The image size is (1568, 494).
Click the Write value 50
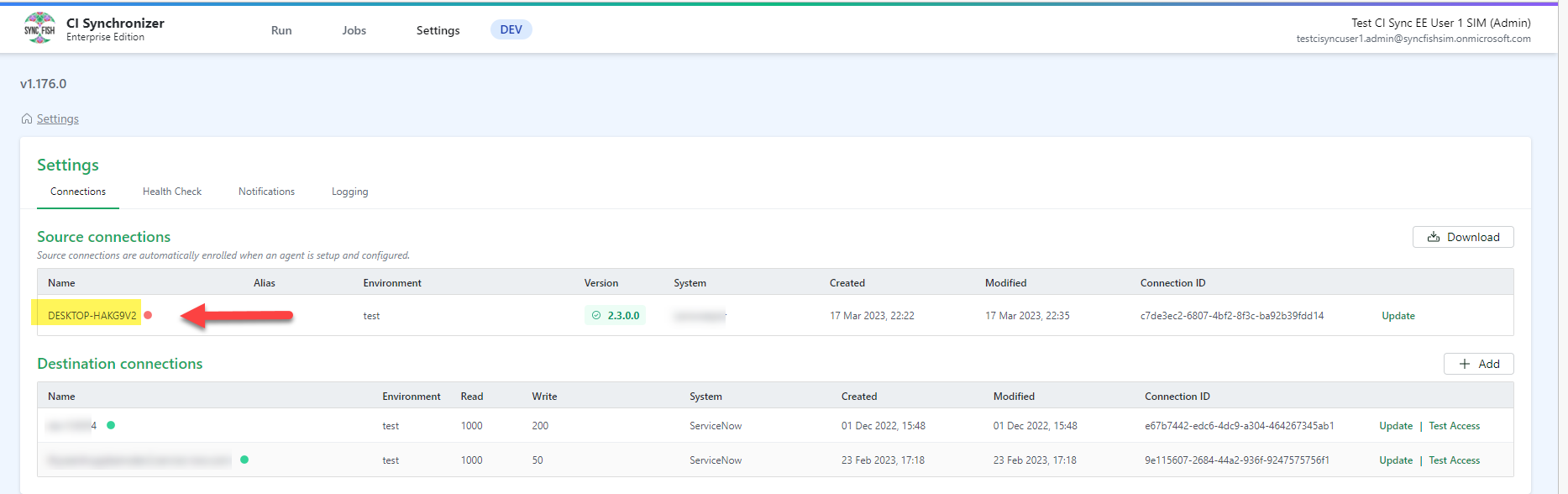[x=538, y=460]
